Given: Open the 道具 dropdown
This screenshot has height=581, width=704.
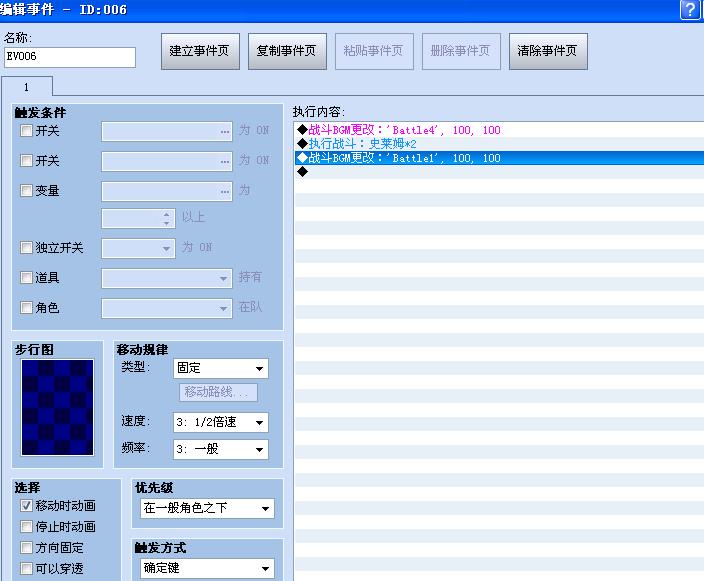Looking at the screenshot, I should tap(167, 278).
